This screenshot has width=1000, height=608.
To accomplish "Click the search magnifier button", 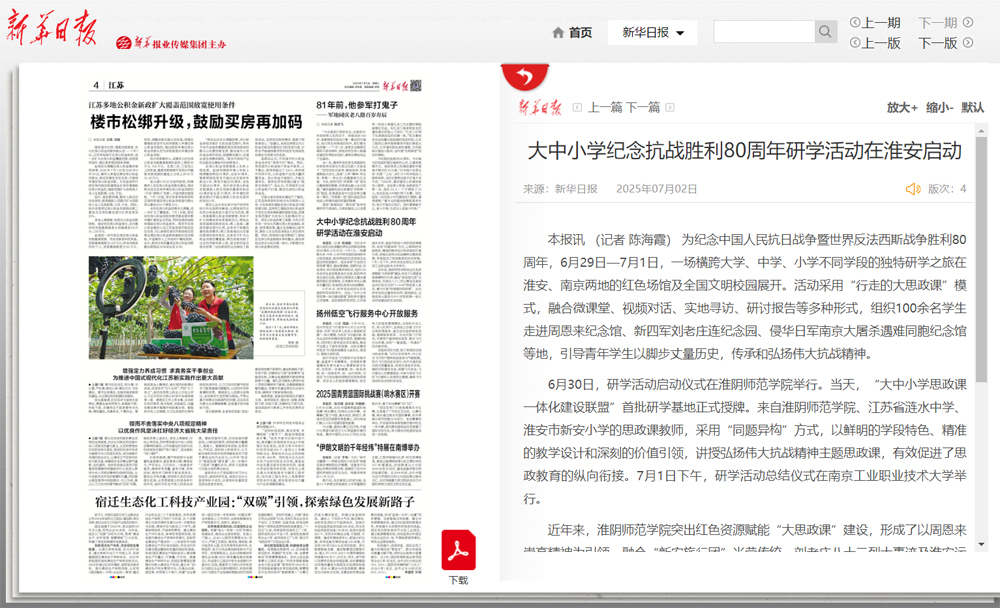I will point(825,32).
